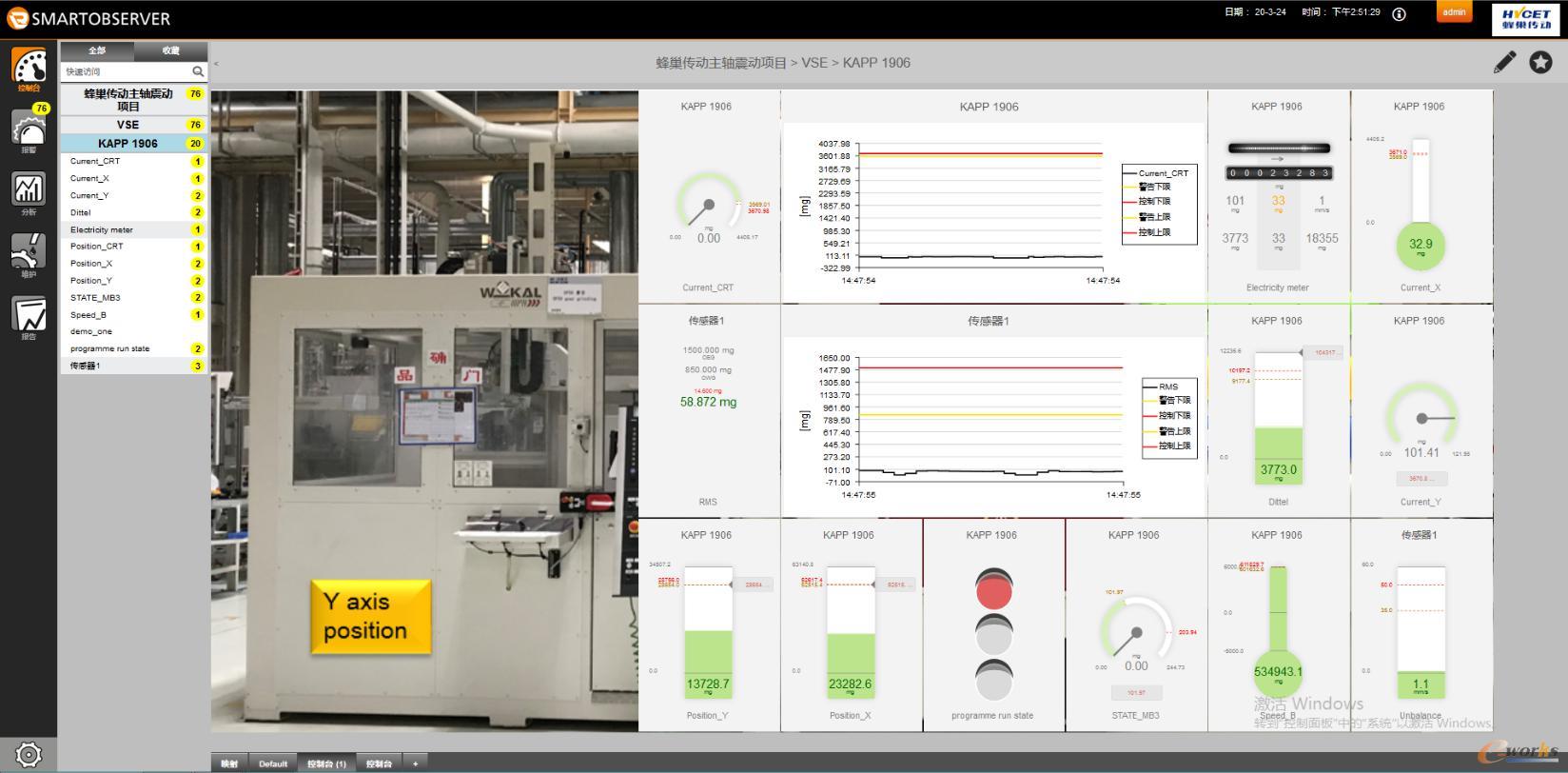
Task: Select Dittel in the tree
Action: tap(134, 213)
